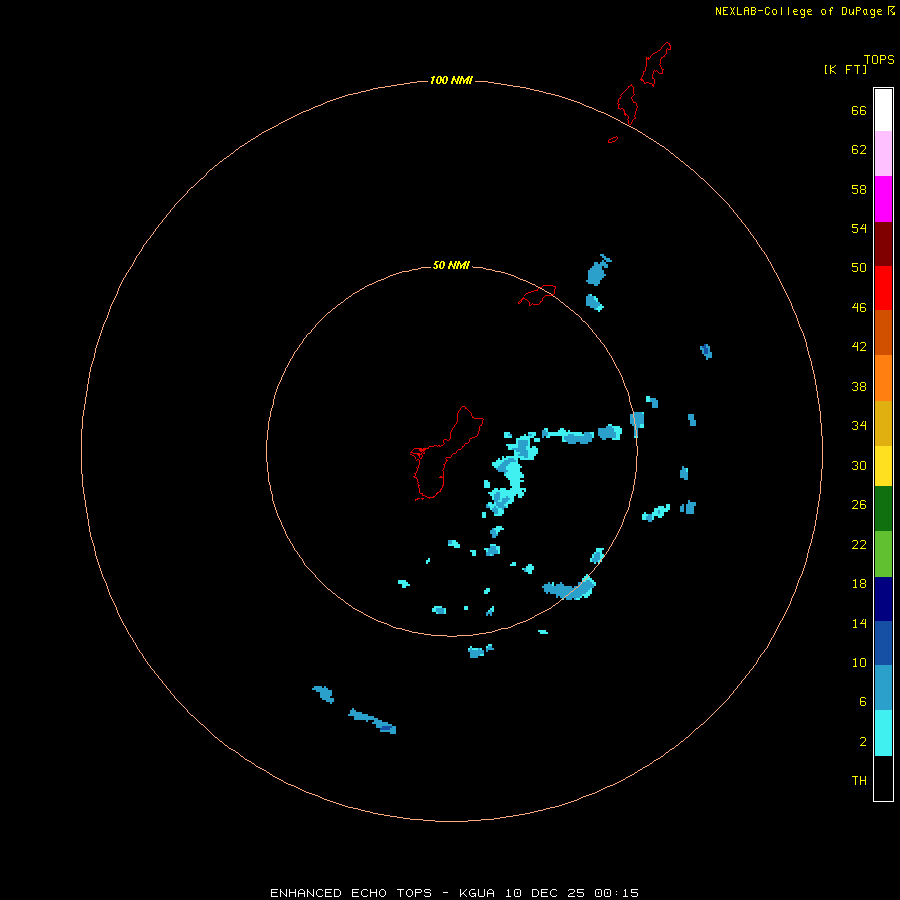Click the magenta 58 K FT legend swatch
This screenshot has width=900, height=900.
tap(883, 199)
